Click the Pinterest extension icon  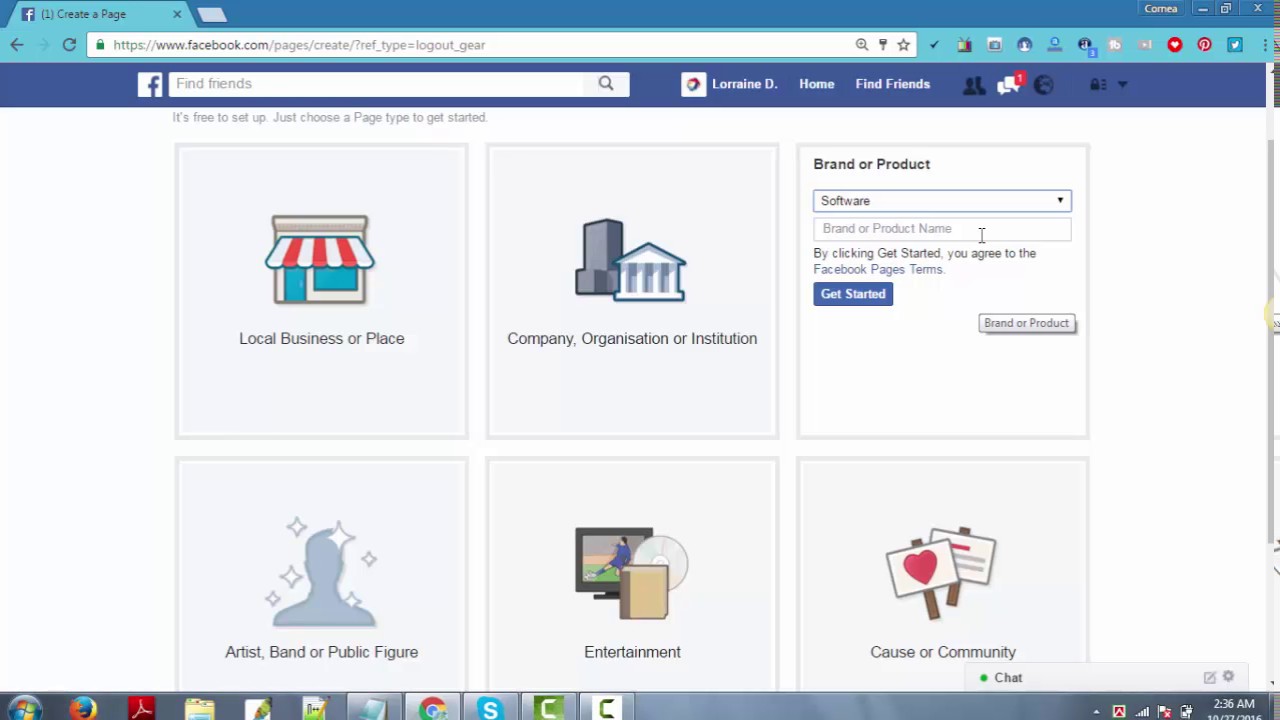pos(1205,45)
